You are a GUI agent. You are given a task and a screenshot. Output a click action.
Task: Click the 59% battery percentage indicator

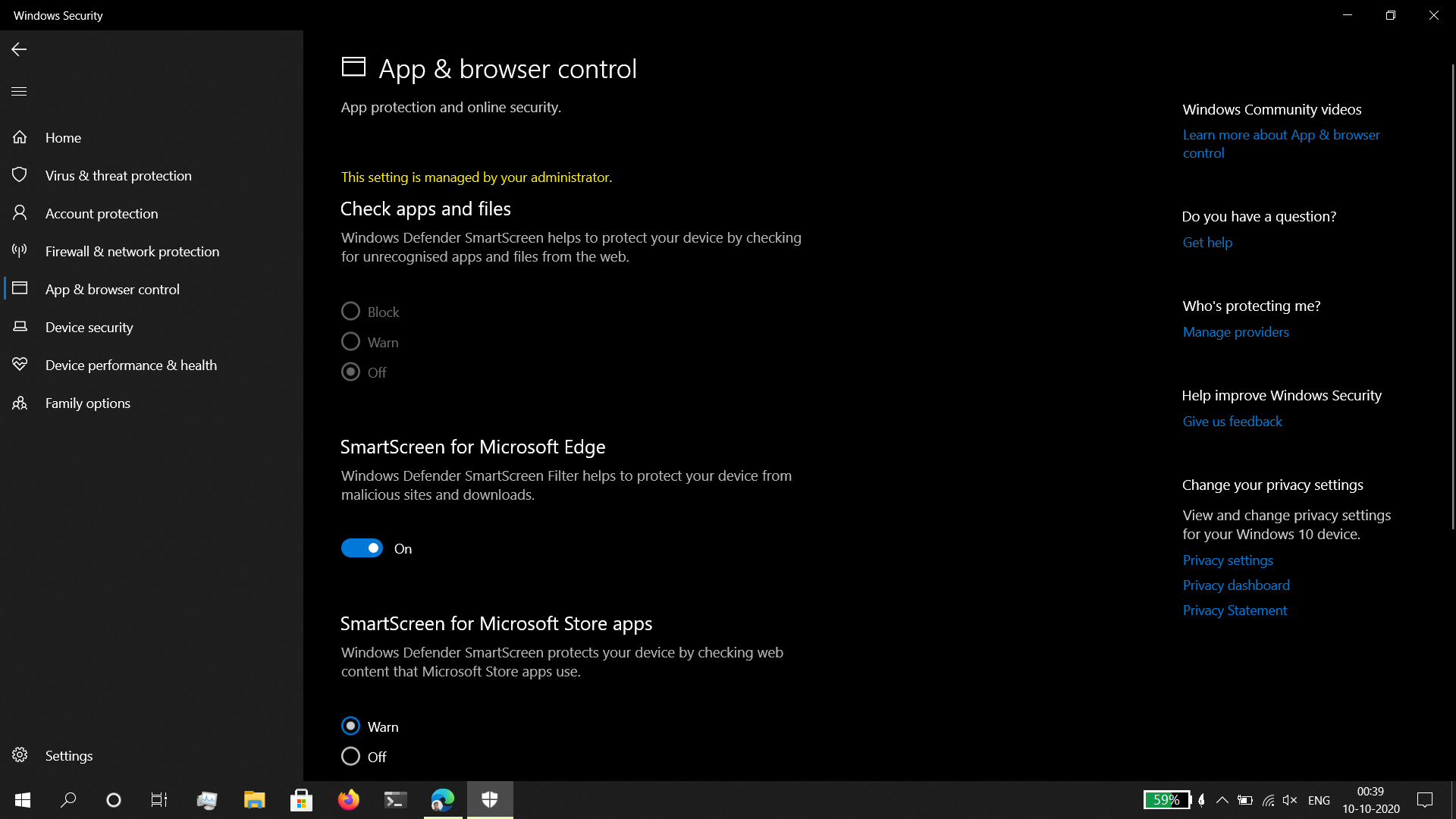tap(1166, 800)
